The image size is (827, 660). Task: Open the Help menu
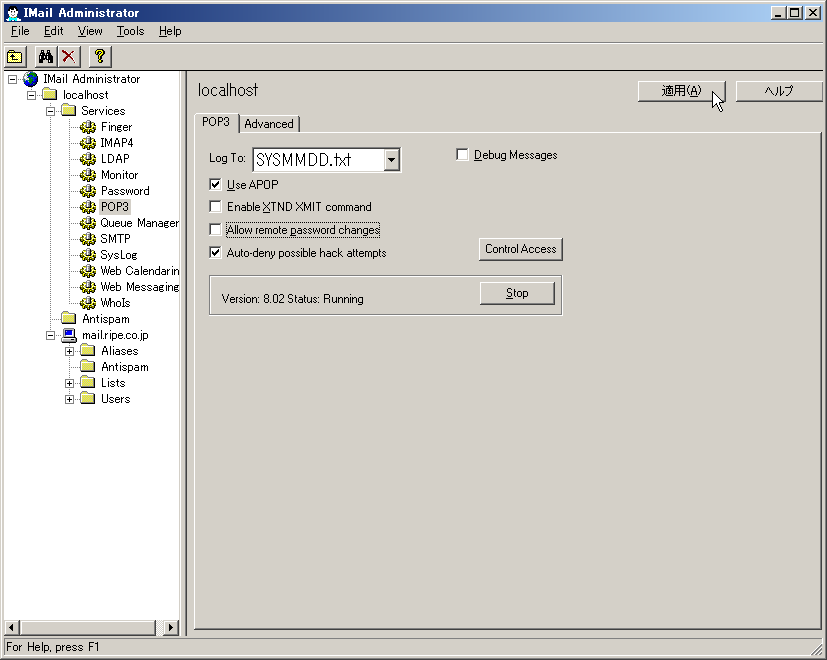coord(170,31)
